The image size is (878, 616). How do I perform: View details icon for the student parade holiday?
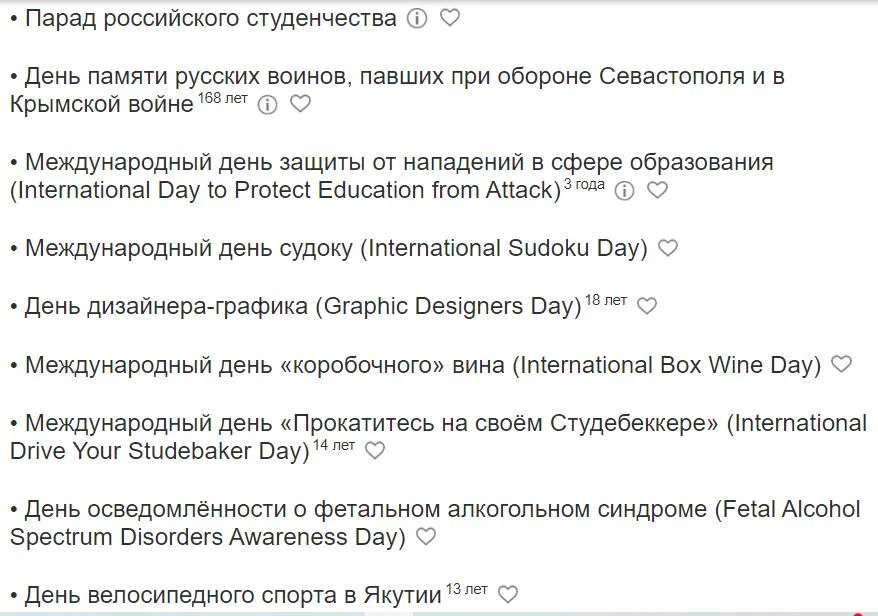point(418,18)
